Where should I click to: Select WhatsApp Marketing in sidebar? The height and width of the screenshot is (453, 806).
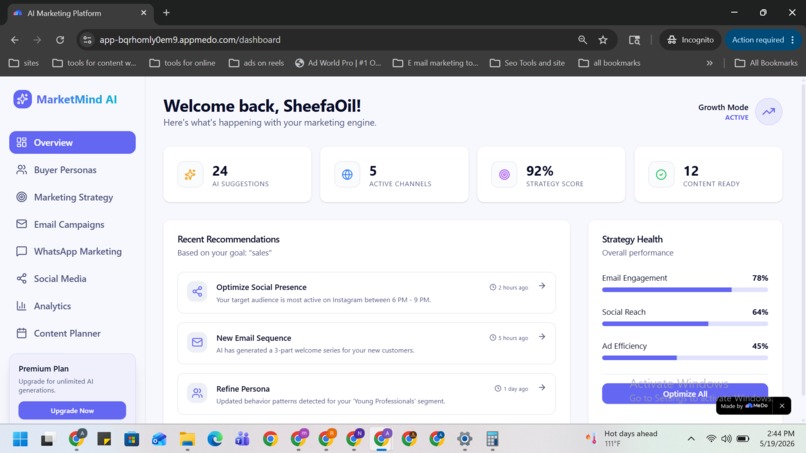click(72, 251)
